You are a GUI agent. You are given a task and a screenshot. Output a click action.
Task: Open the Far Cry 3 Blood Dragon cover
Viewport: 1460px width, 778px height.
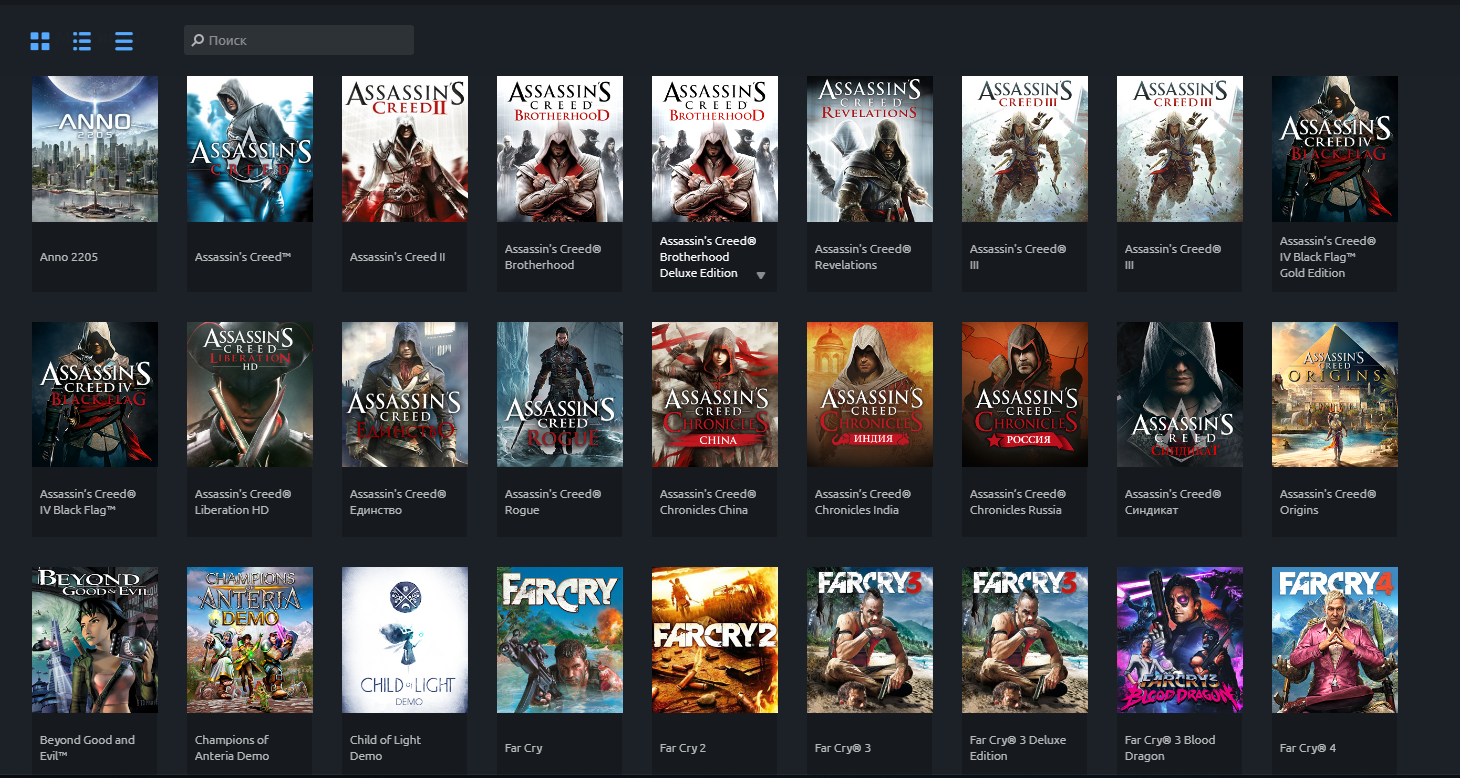click(1180, 640)
